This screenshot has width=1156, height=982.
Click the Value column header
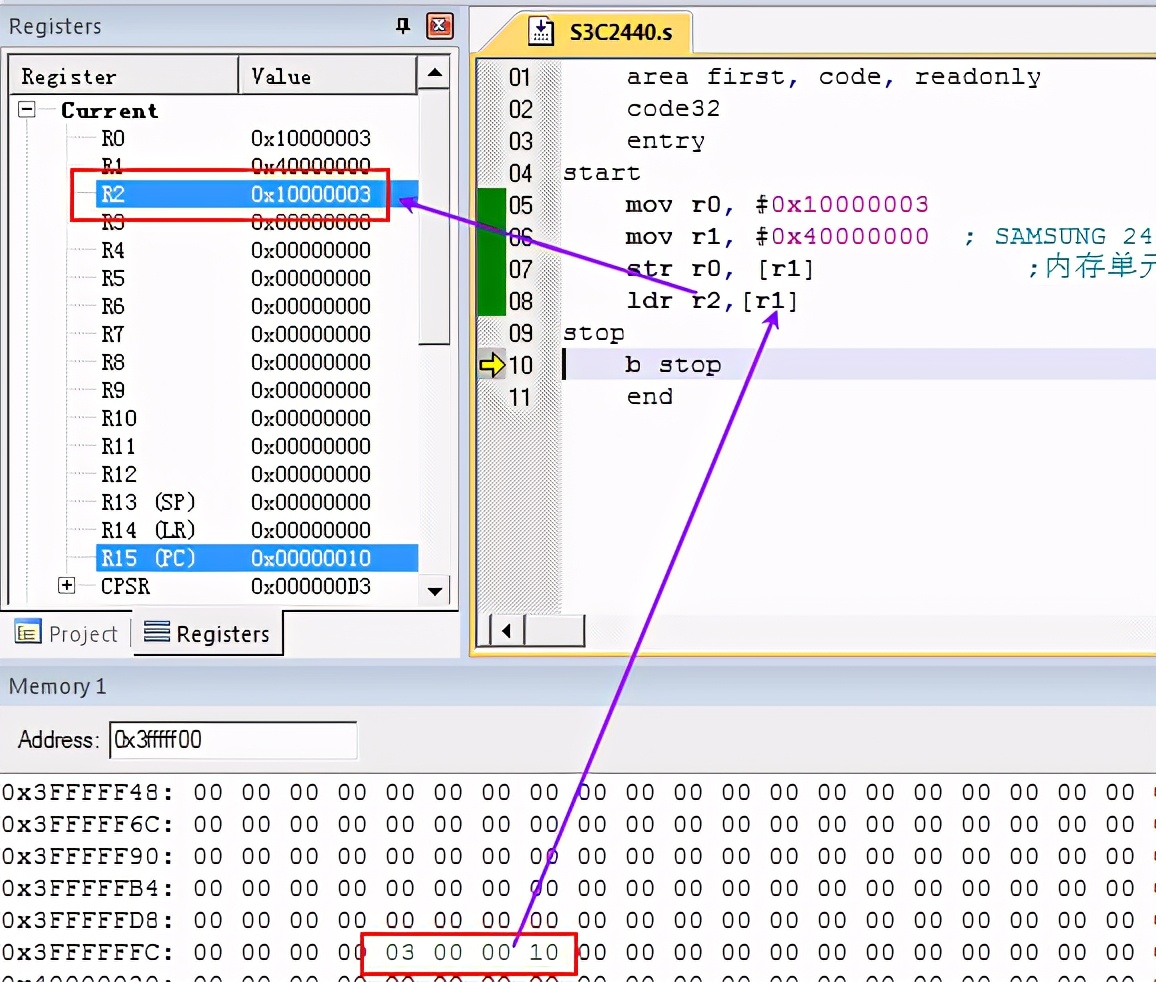[326, 76]
